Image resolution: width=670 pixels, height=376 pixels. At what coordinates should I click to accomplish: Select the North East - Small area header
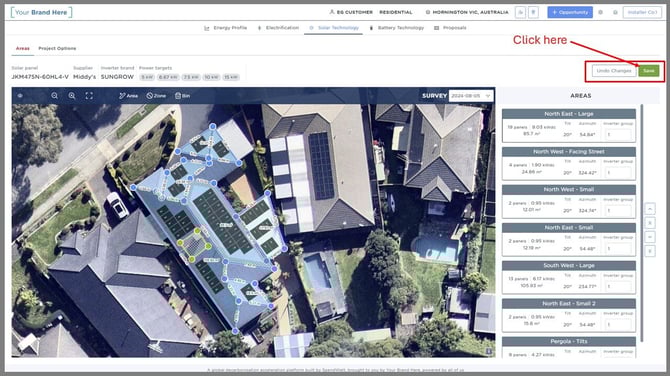(x=569, y=227)
